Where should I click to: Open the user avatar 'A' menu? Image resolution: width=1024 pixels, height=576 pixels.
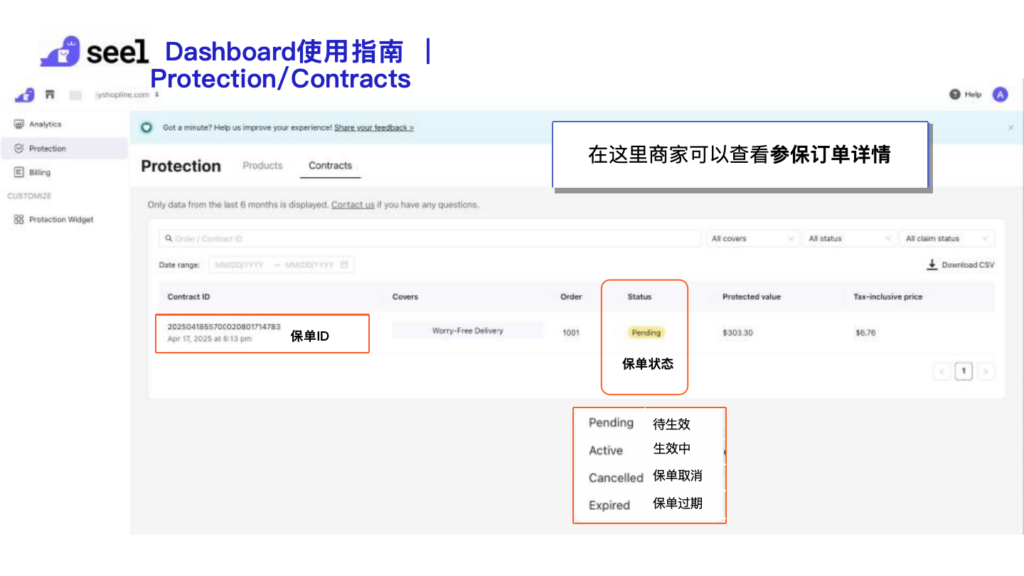tap(1000, 94)
